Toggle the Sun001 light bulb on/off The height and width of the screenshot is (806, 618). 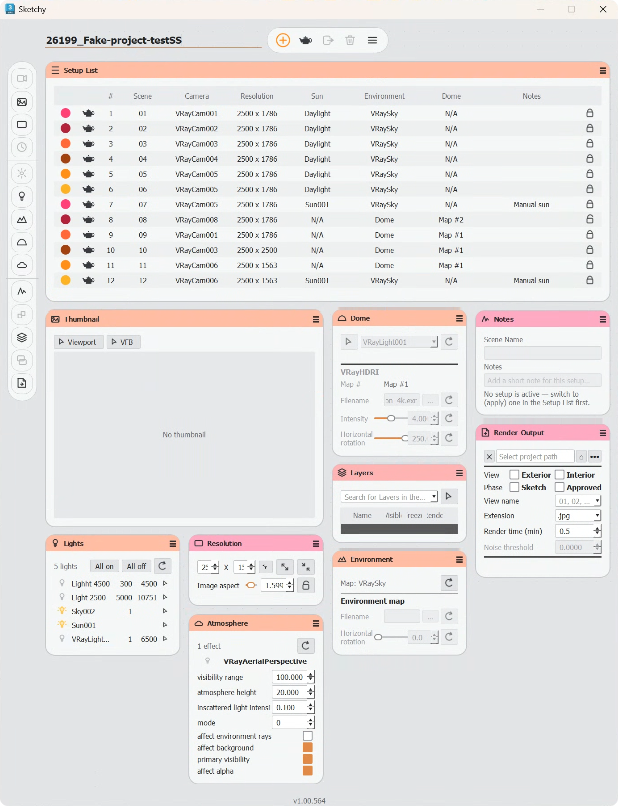coord(62,625)
